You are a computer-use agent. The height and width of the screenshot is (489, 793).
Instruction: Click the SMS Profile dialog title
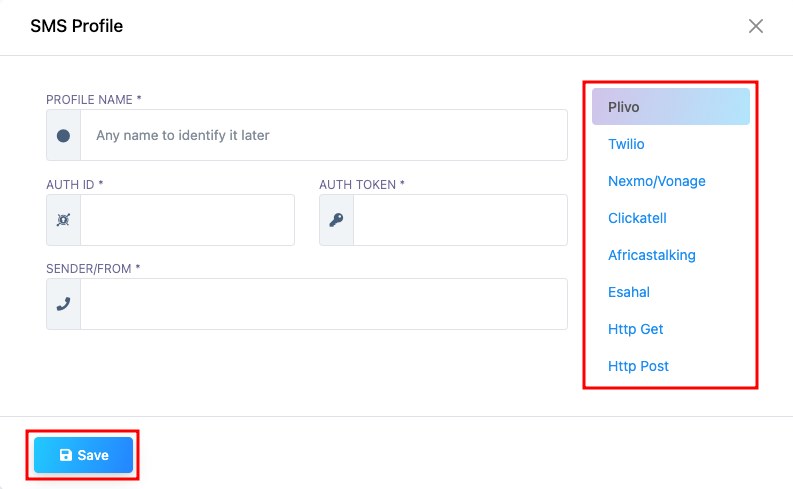76,26
